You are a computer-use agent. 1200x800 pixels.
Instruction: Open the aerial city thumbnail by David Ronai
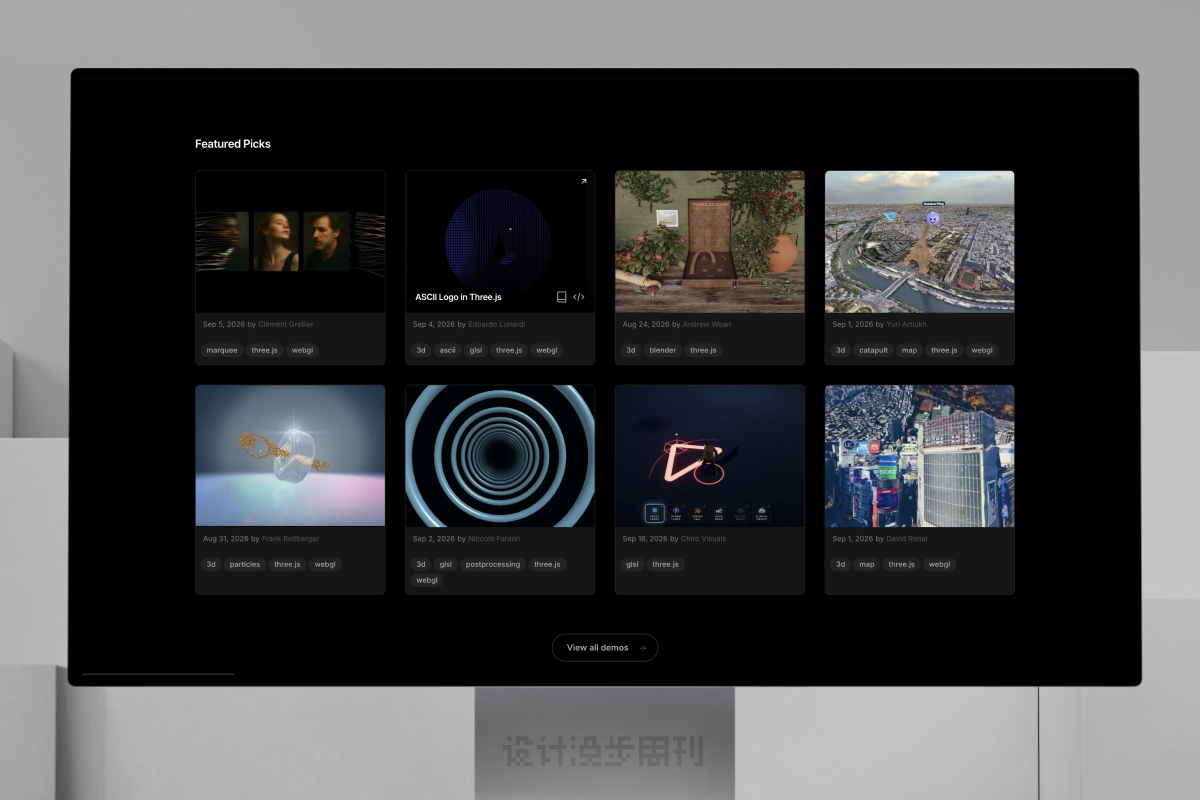point(920,456)
